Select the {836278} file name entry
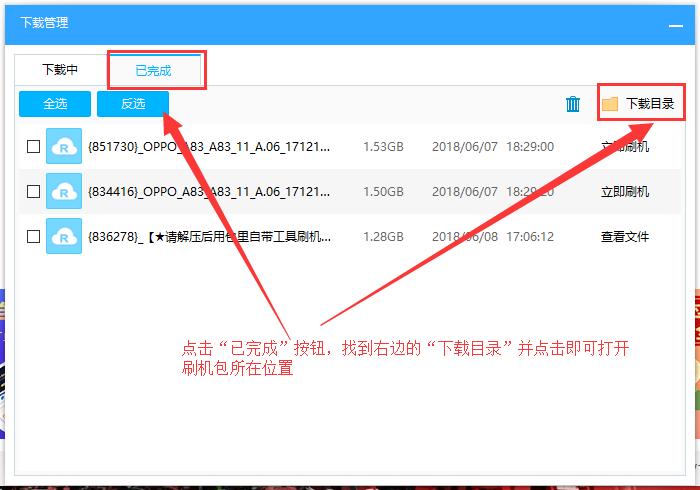700x490 pixels. coord(209,237)
